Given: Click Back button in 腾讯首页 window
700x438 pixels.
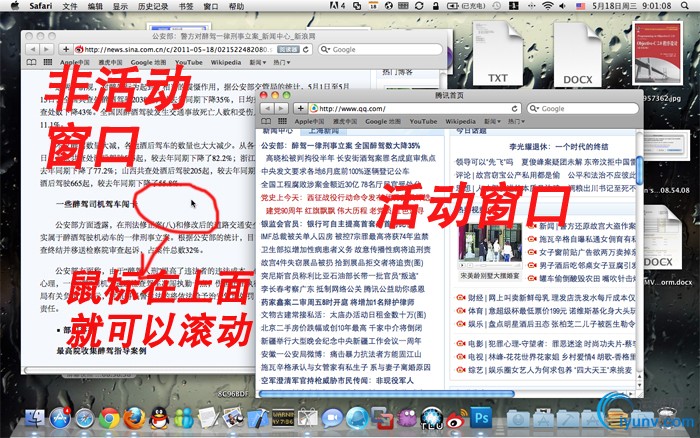Looking at the screenshot, I should tap(267, 108).
